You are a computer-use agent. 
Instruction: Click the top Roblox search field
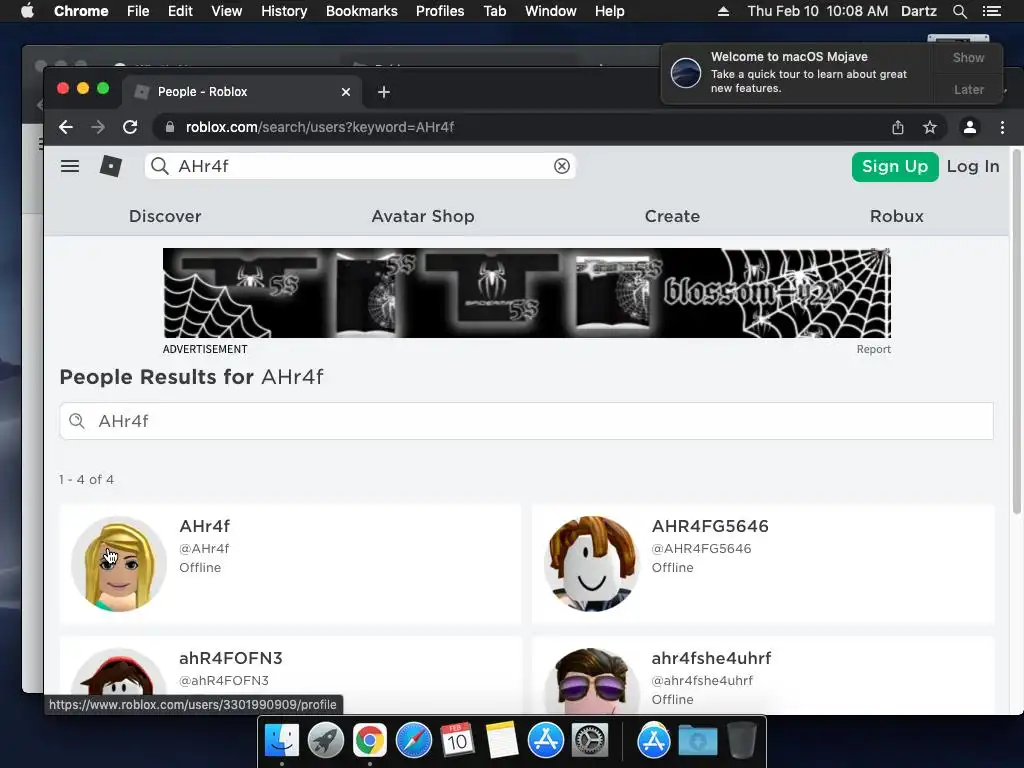tap(359, 167)
